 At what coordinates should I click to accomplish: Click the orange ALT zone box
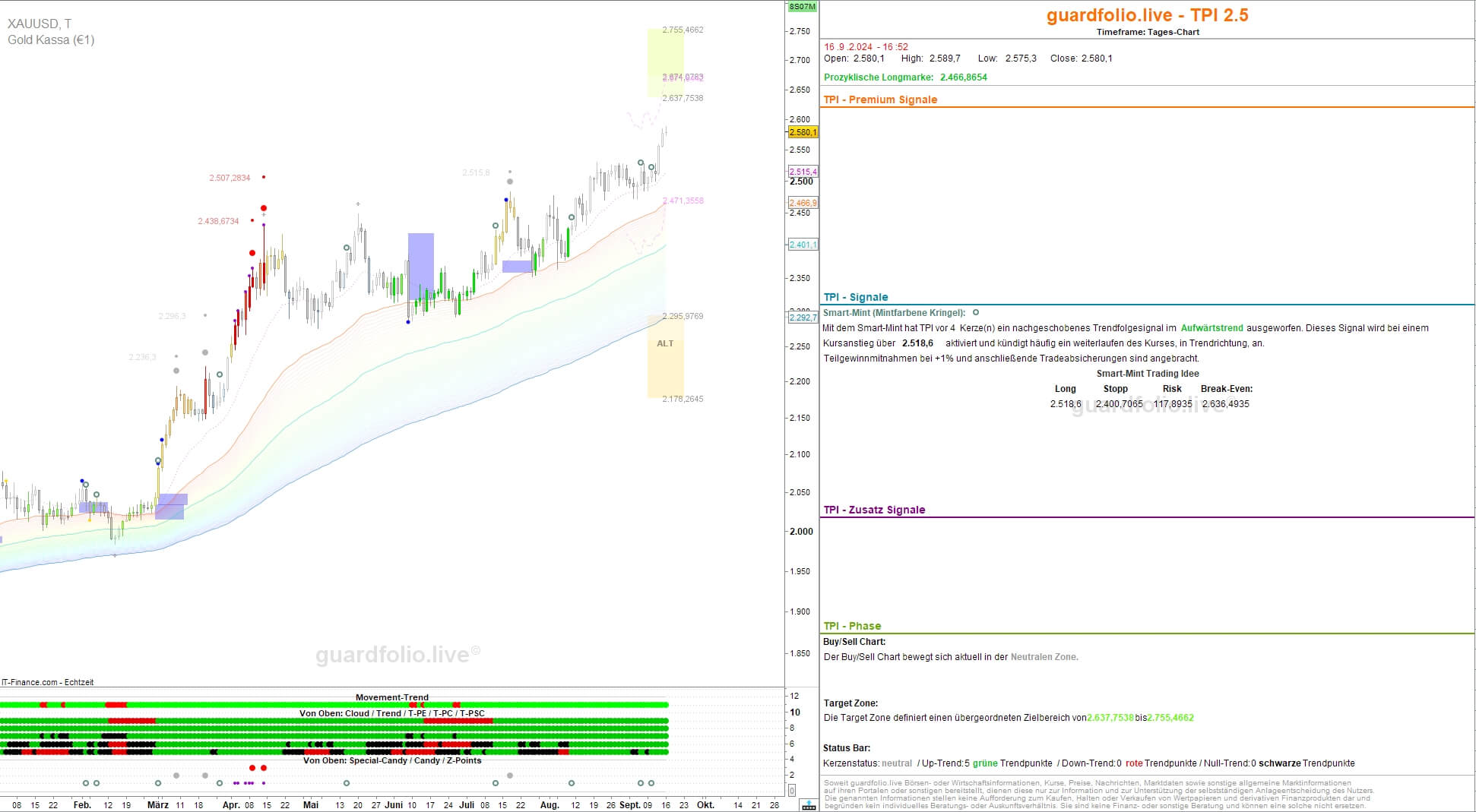click(x=665, y=356)
